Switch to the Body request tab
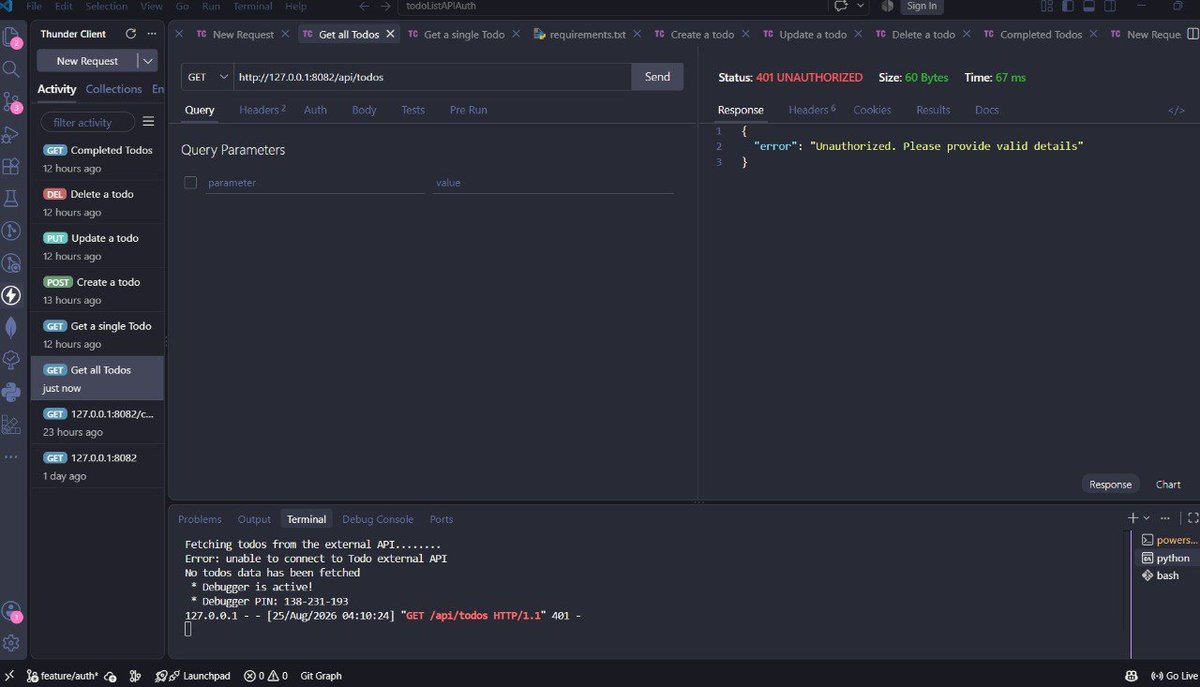The width and height of the screenshot is (1200, 687). tap(364, 110)
